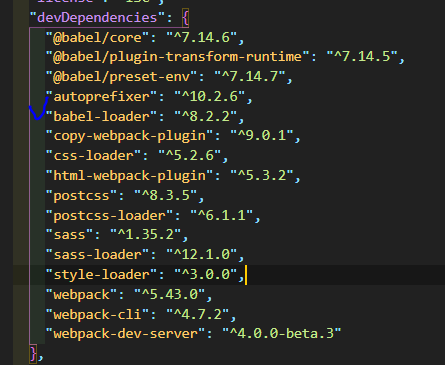Click the "^1.35.2" version value

146,235
